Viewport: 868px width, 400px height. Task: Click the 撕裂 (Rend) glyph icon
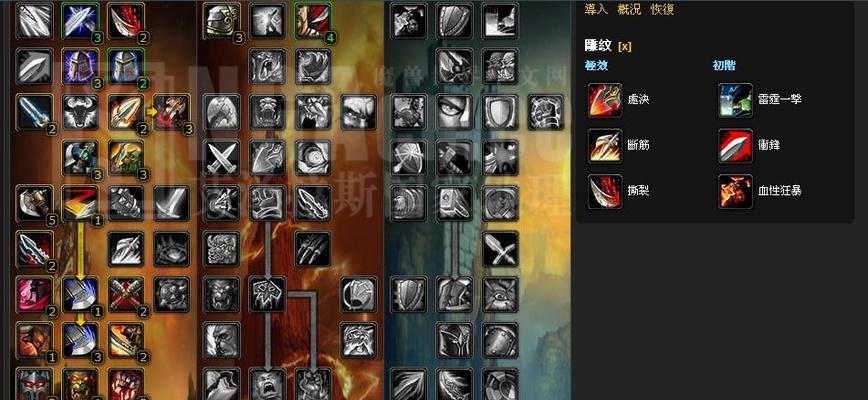coord(605,191)
